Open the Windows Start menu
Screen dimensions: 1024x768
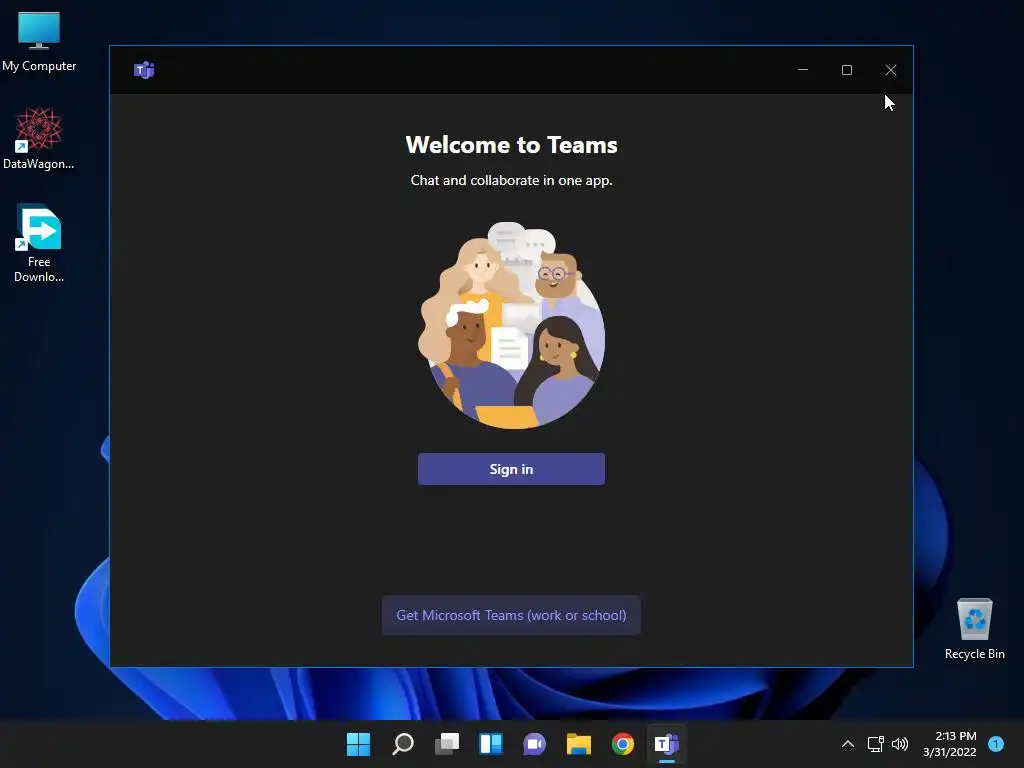pos(358,744)
